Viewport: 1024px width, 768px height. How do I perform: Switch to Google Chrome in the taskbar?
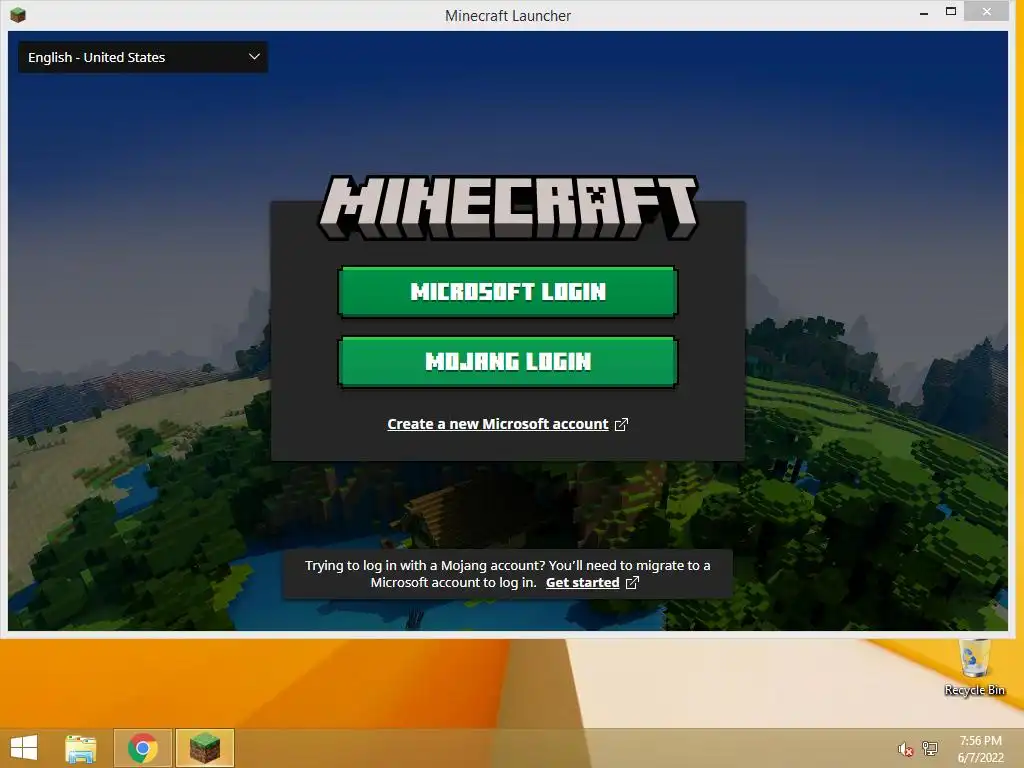pos(142,748)
